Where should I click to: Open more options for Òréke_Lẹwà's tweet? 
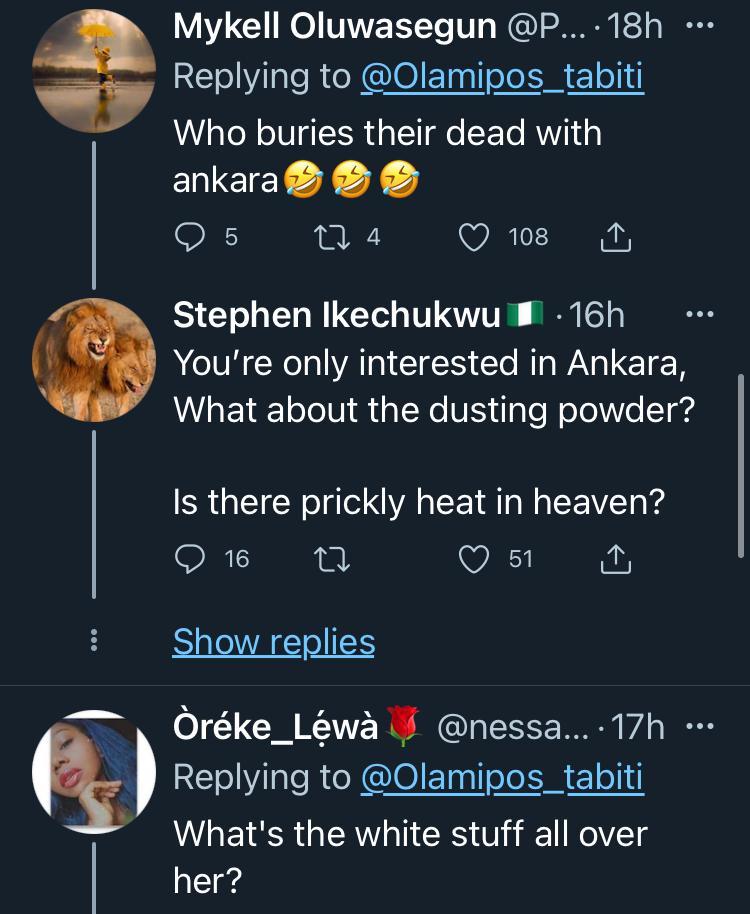point(704,727)
